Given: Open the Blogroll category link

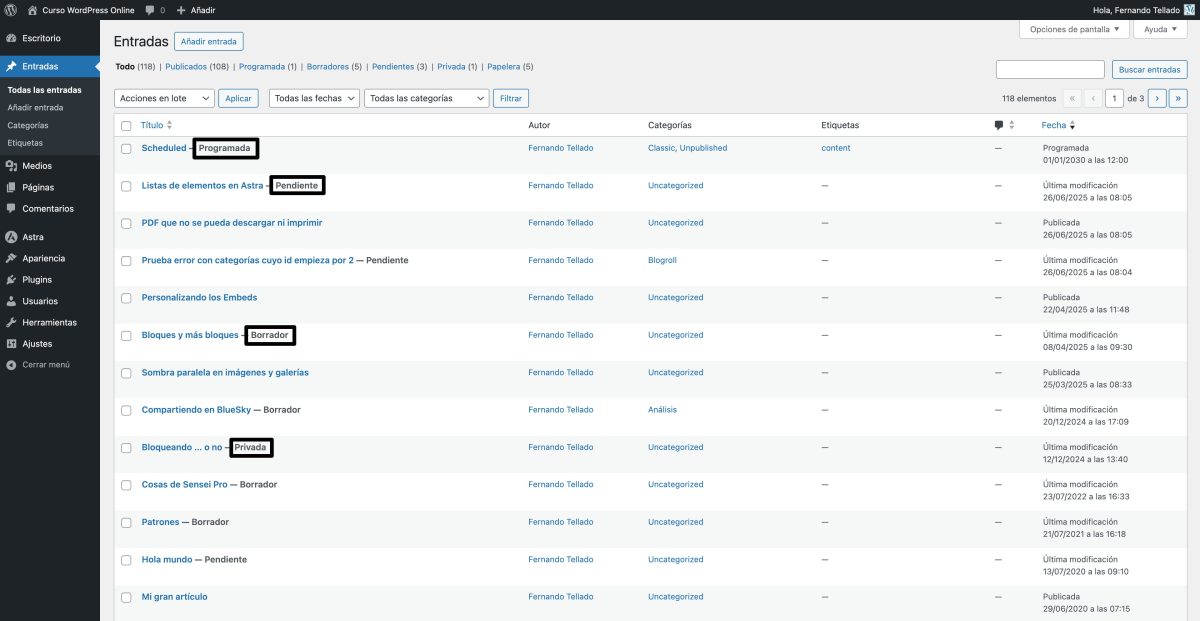Looking at the screenshot, I should [662, 260].
